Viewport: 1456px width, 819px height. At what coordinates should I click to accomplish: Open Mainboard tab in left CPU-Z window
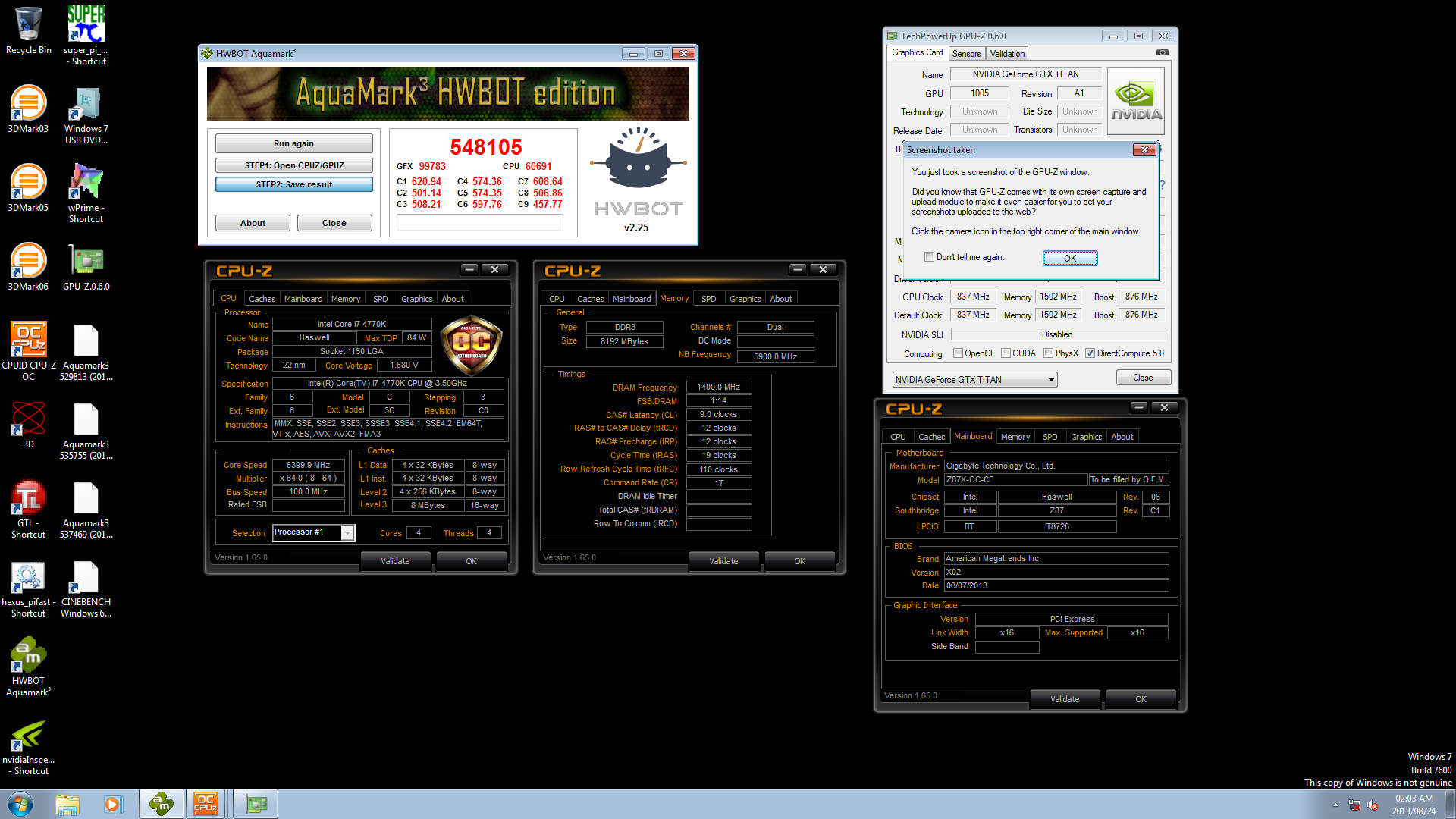tap(303, 299)
